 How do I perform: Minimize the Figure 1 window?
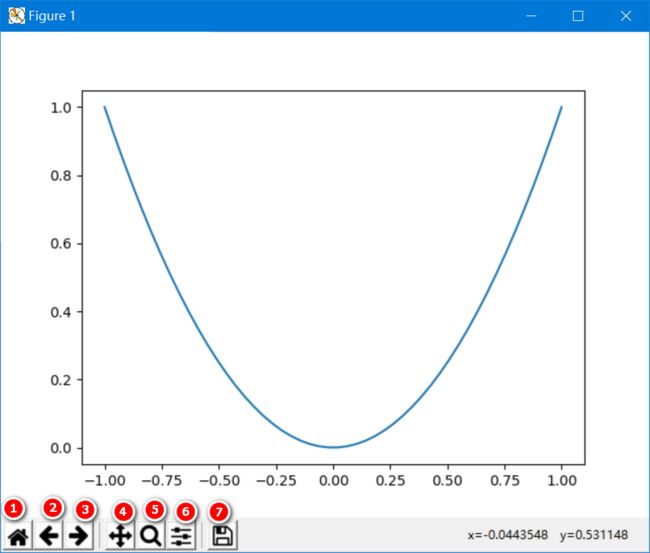(x=531, y=16)
